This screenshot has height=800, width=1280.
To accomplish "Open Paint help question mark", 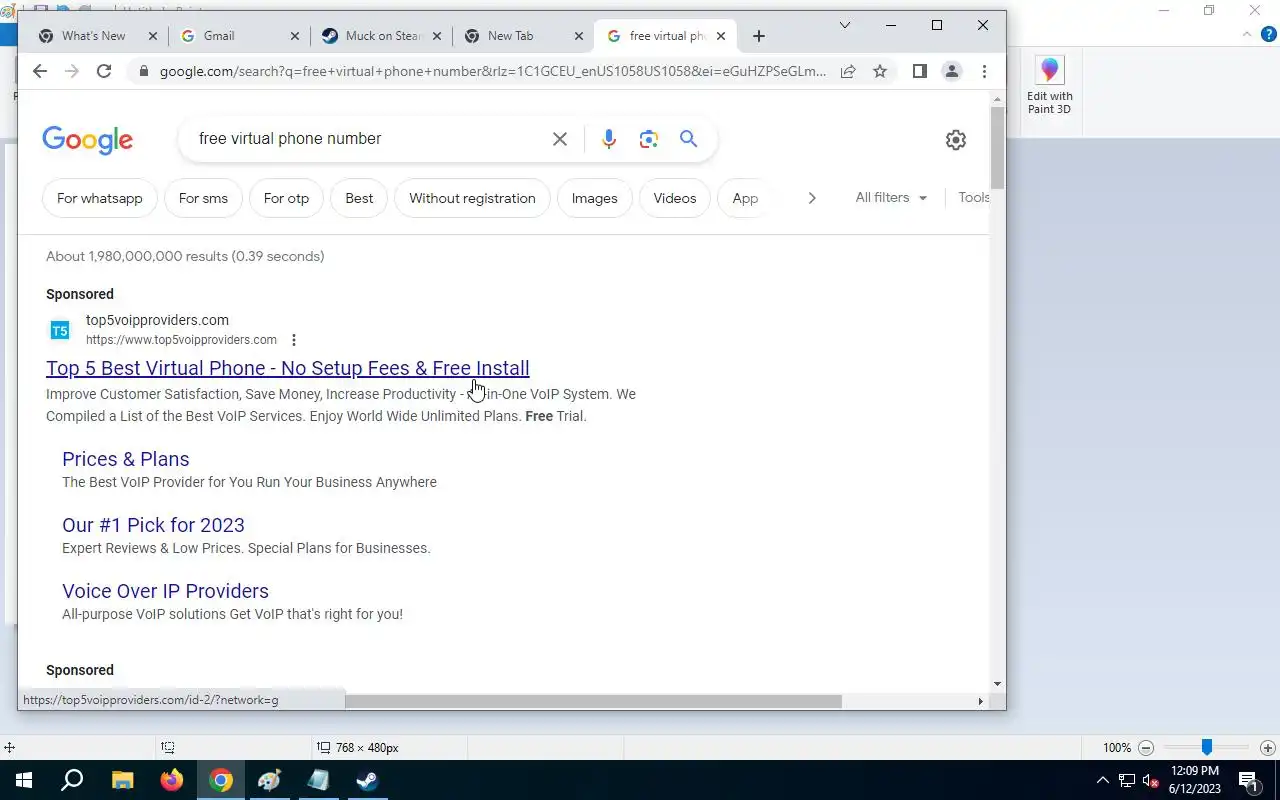I will coord(1268,34).
